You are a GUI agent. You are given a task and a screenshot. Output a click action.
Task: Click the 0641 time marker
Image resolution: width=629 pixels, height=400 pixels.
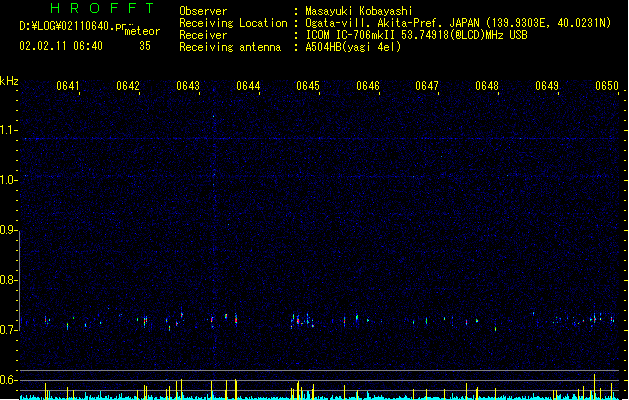click(x=68, y=86)
